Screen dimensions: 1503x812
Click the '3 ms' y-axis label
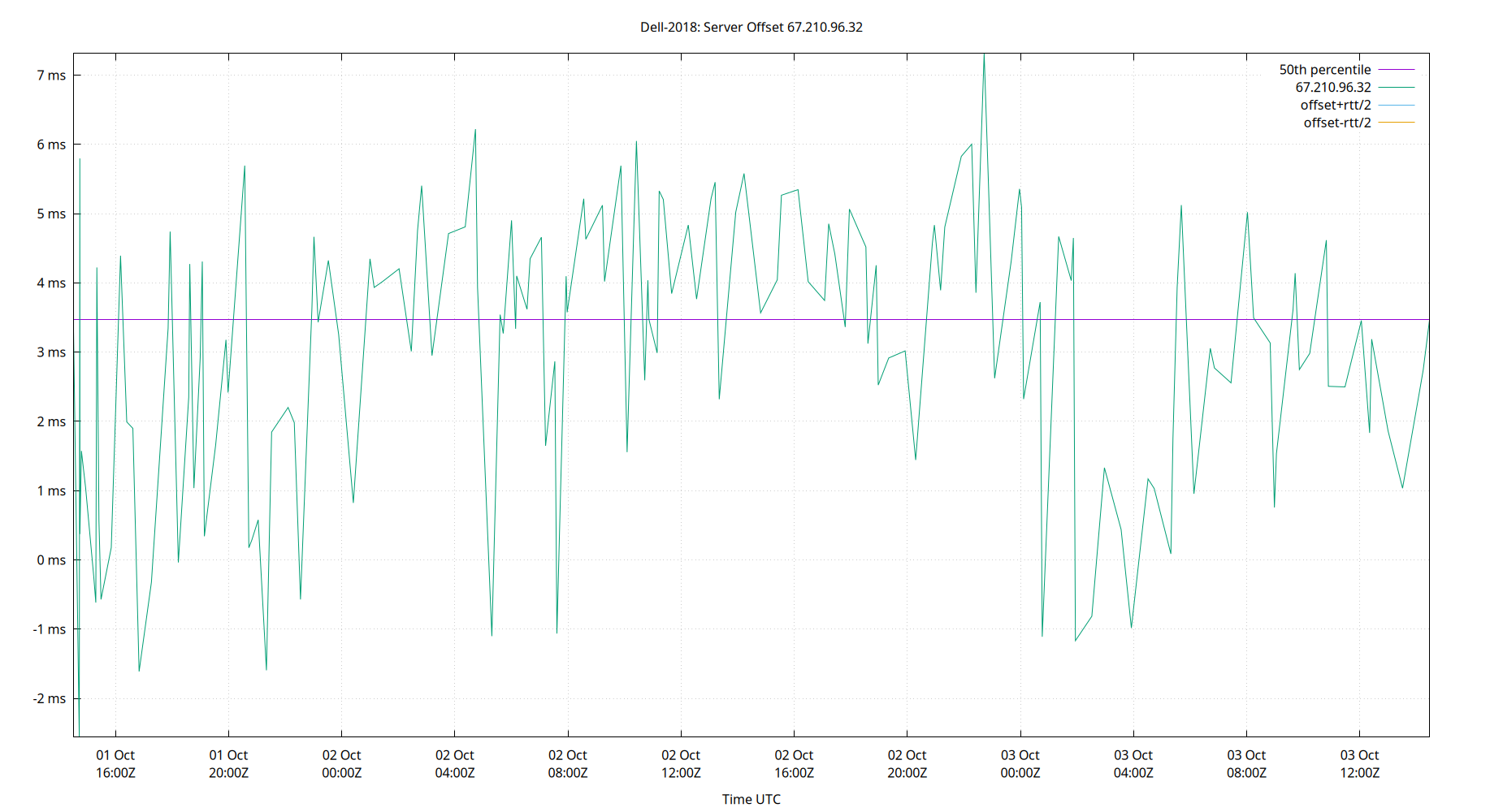(51, 352)
